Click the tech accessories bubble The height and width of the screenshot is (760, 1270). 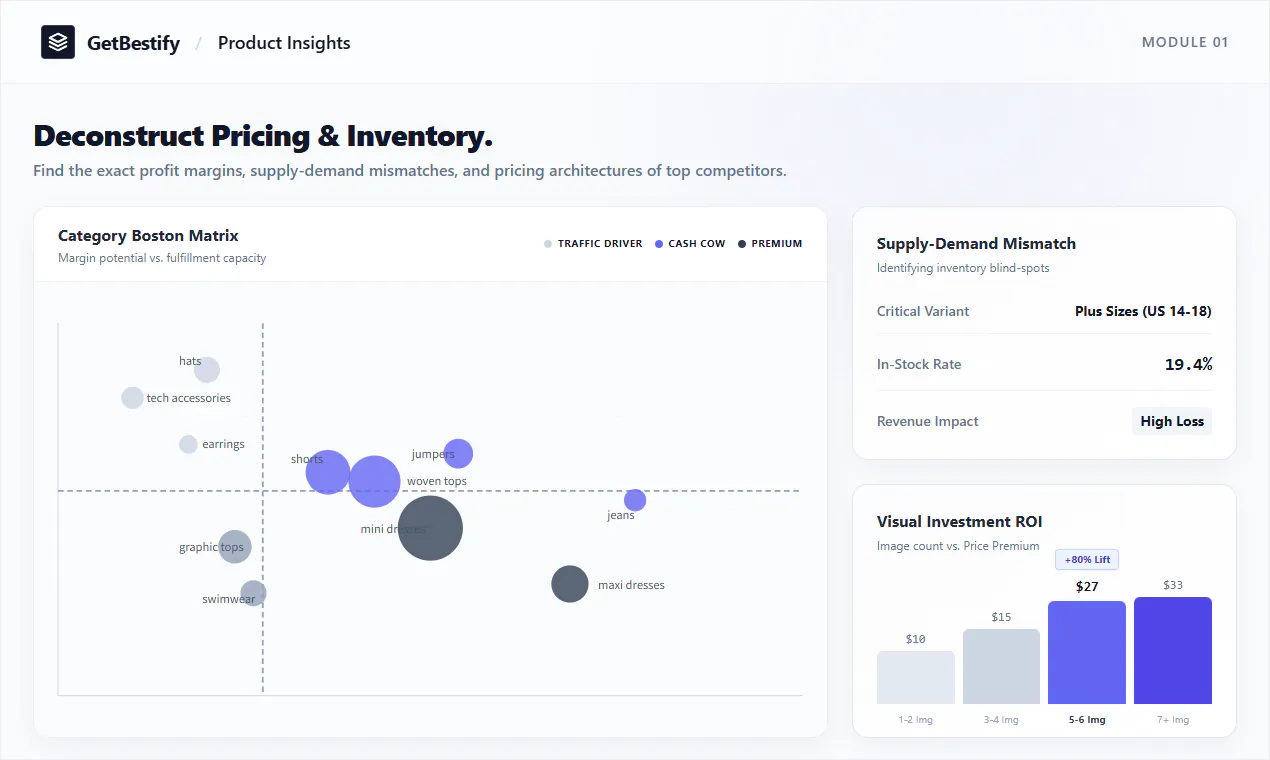132,398
